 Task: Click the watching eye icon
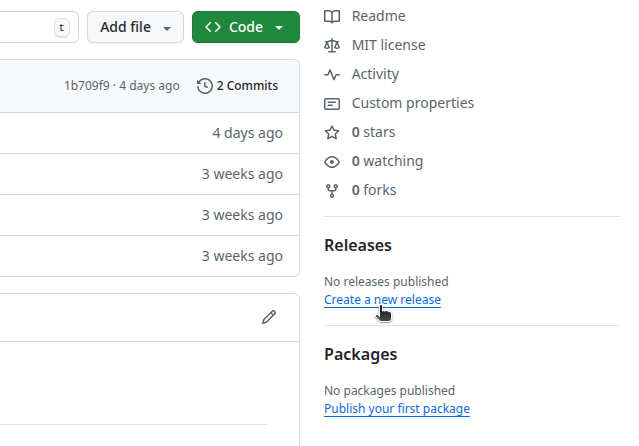(x=333, y=162)
